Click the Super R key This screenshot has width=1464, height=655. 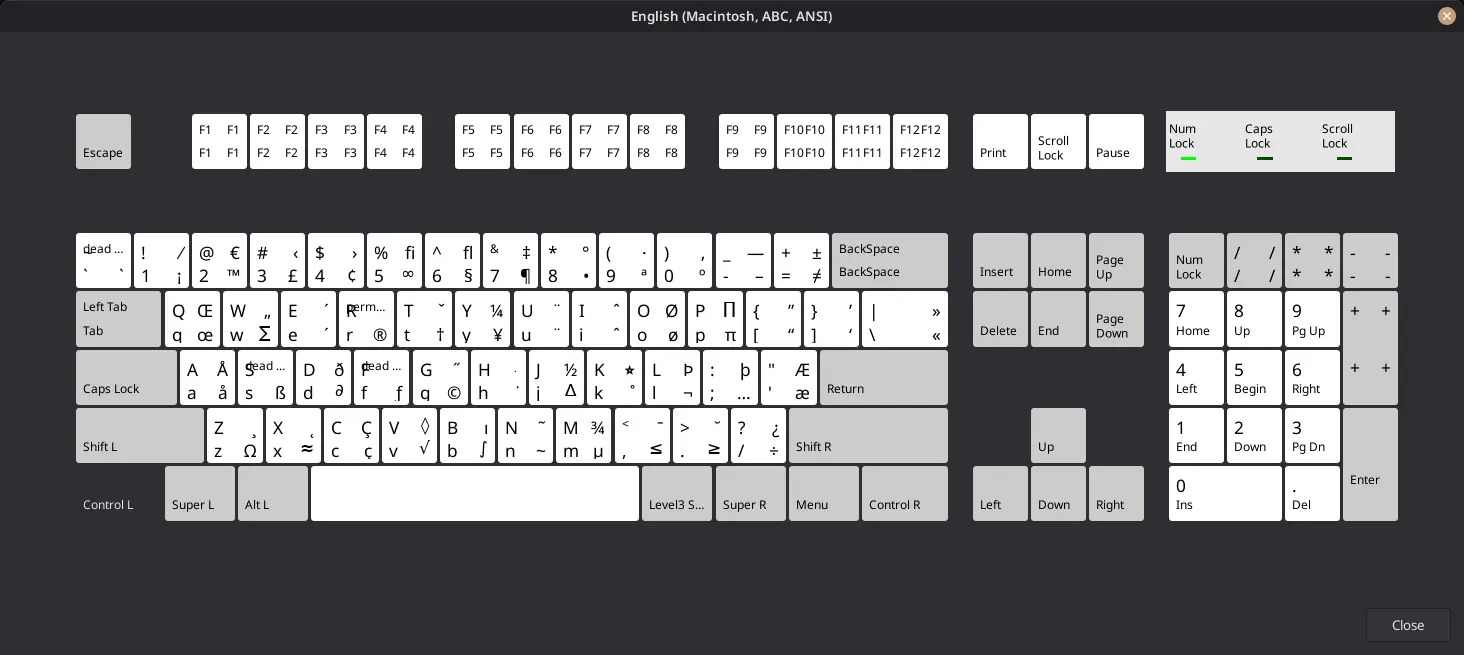click(x=751, y=493)
